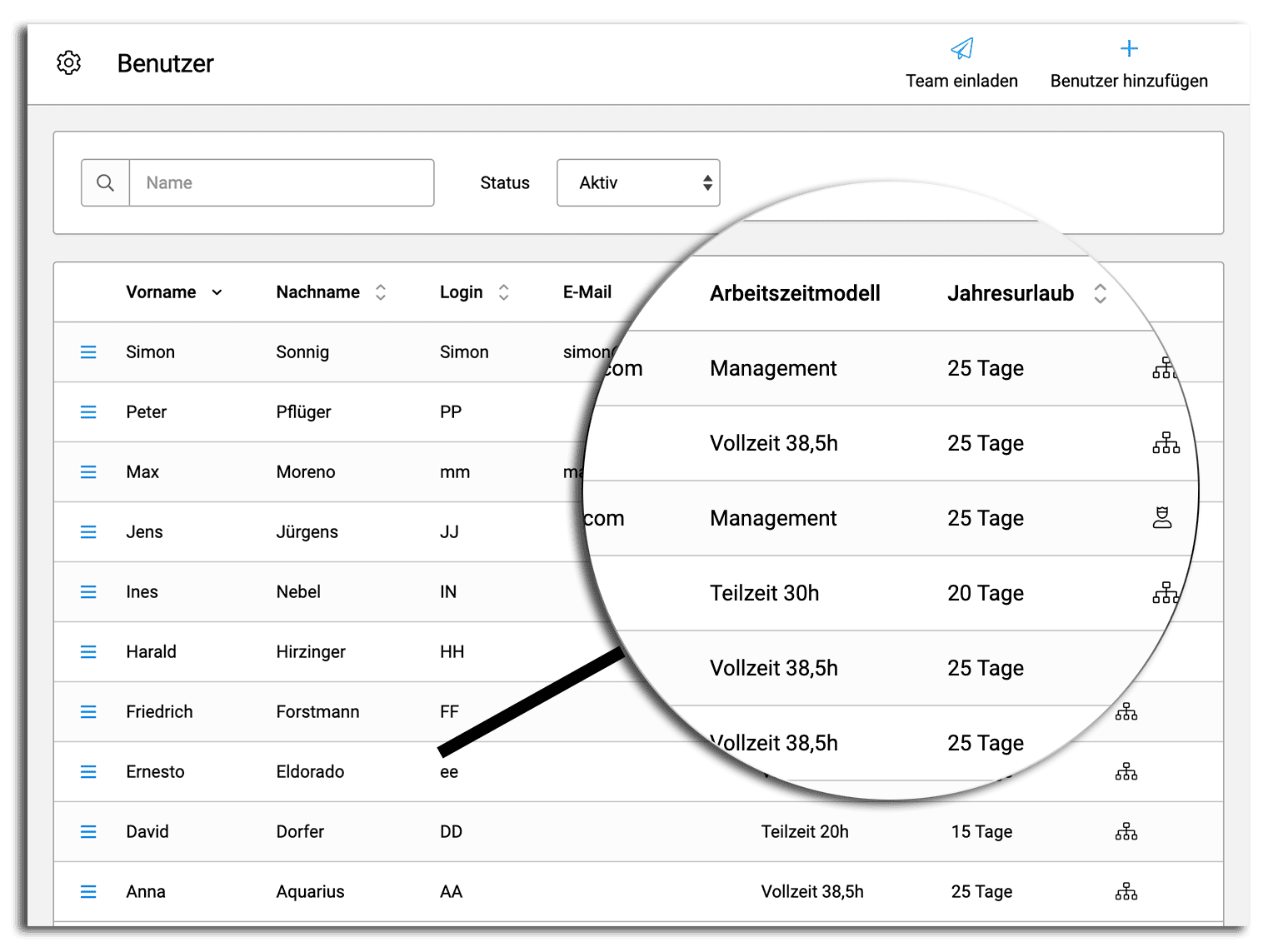Viewport: 1273px width, 952px height.
Task: Click the last name Pflüger
Action: pyautogui.click(x=303, y=412)
